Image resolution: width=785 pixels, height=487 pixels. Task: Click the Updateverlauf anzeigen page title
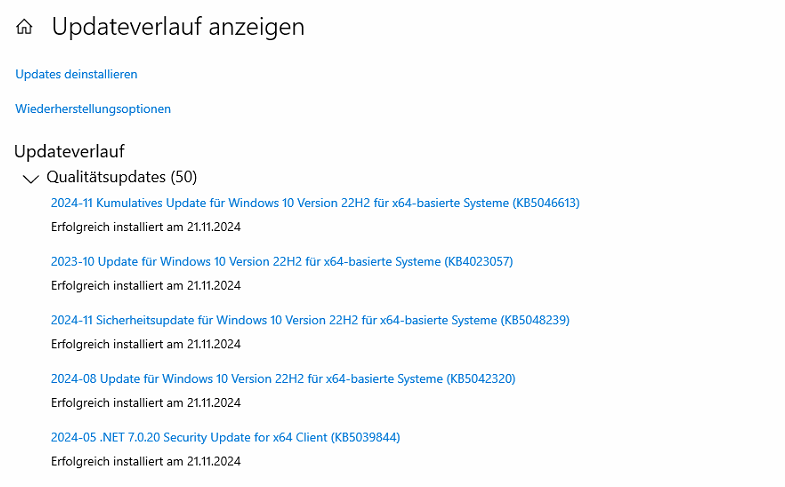178,27
